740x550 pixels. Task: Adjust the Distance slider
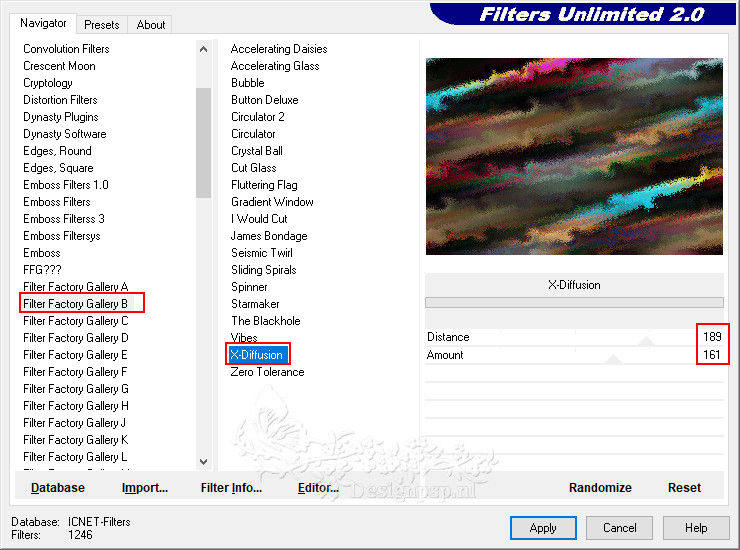coord(646,339)
